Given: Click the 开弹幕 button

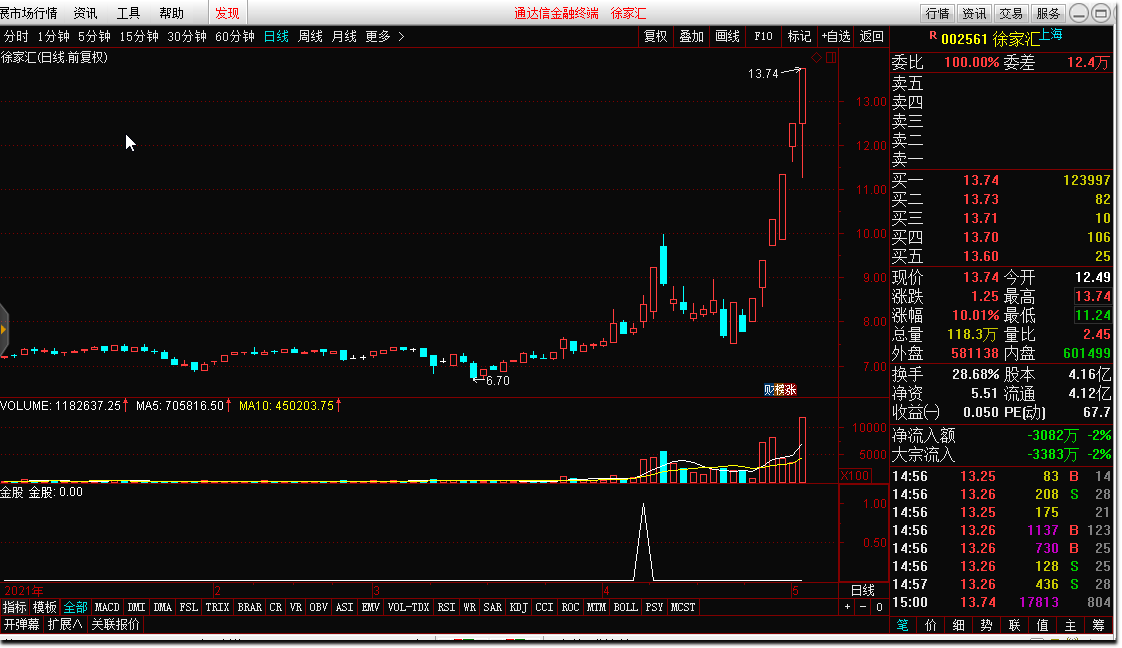Looking at the screenshot, I should click(x=21, y=624).
